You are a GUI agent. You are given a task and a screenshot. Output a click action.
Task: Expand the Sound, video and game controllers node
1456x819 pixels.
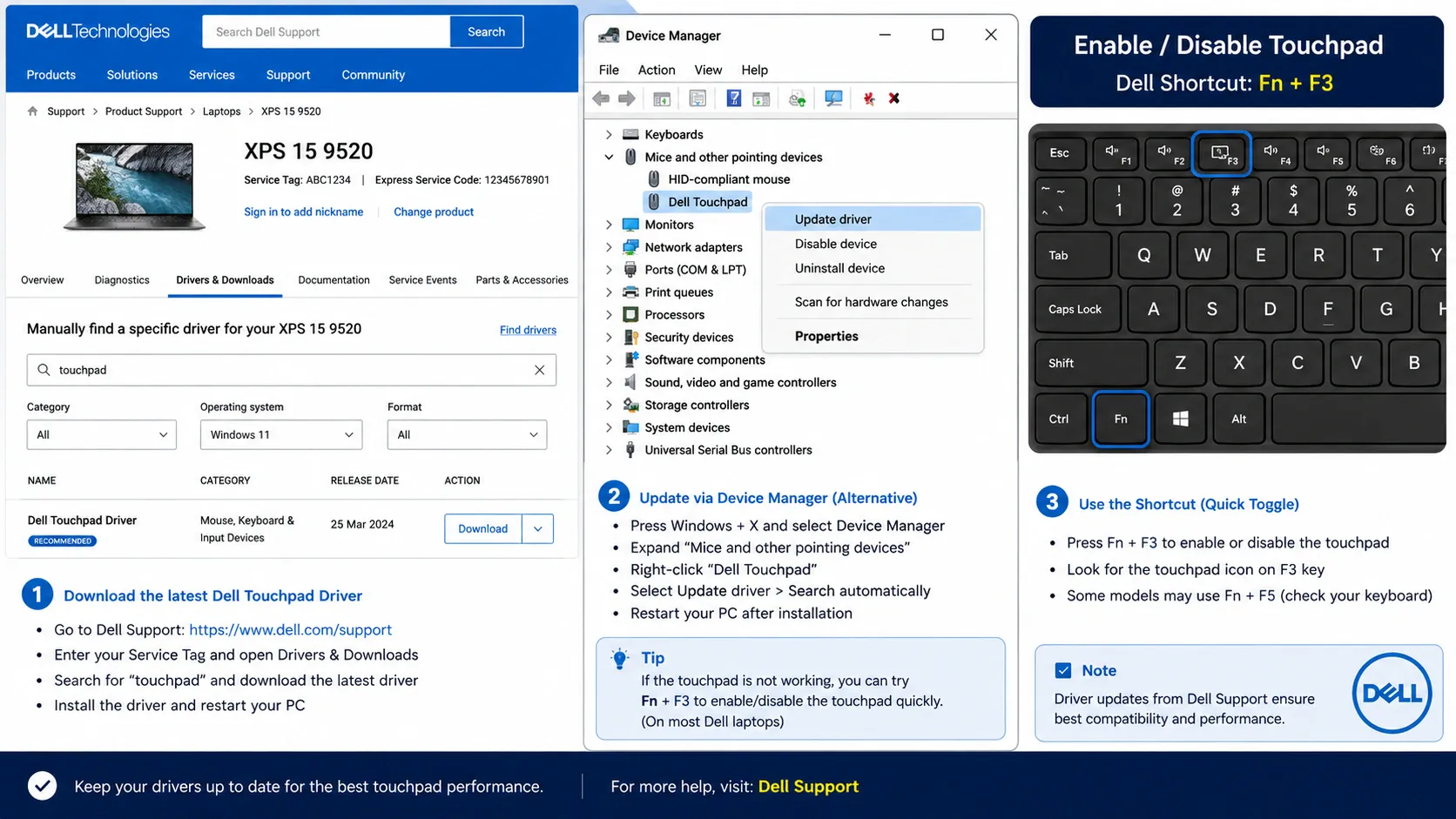click(x=609, y=383)
